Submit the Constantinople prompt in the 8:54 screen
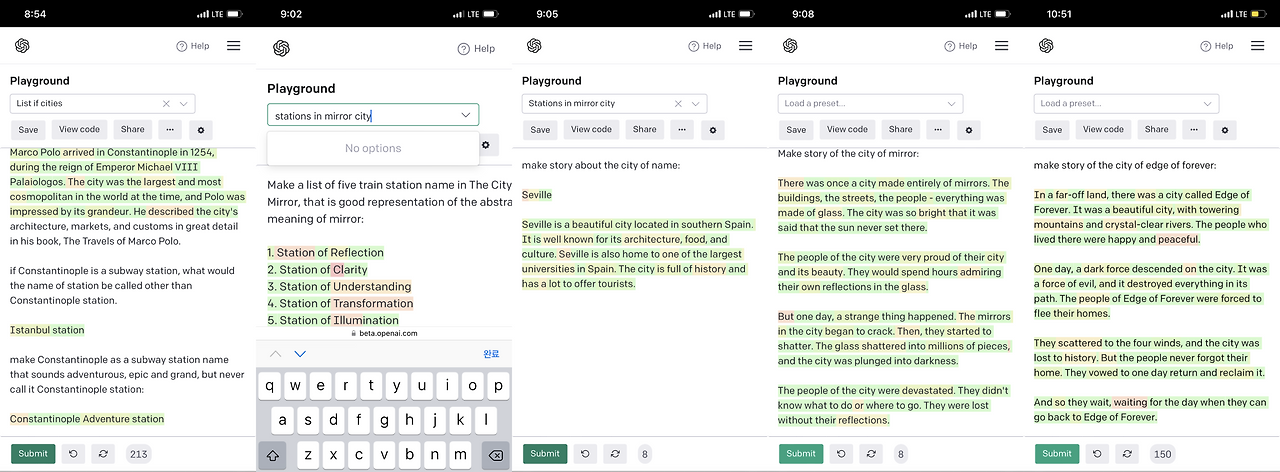This screenshot has width=1280, height=472. click(x=33, y=454)
